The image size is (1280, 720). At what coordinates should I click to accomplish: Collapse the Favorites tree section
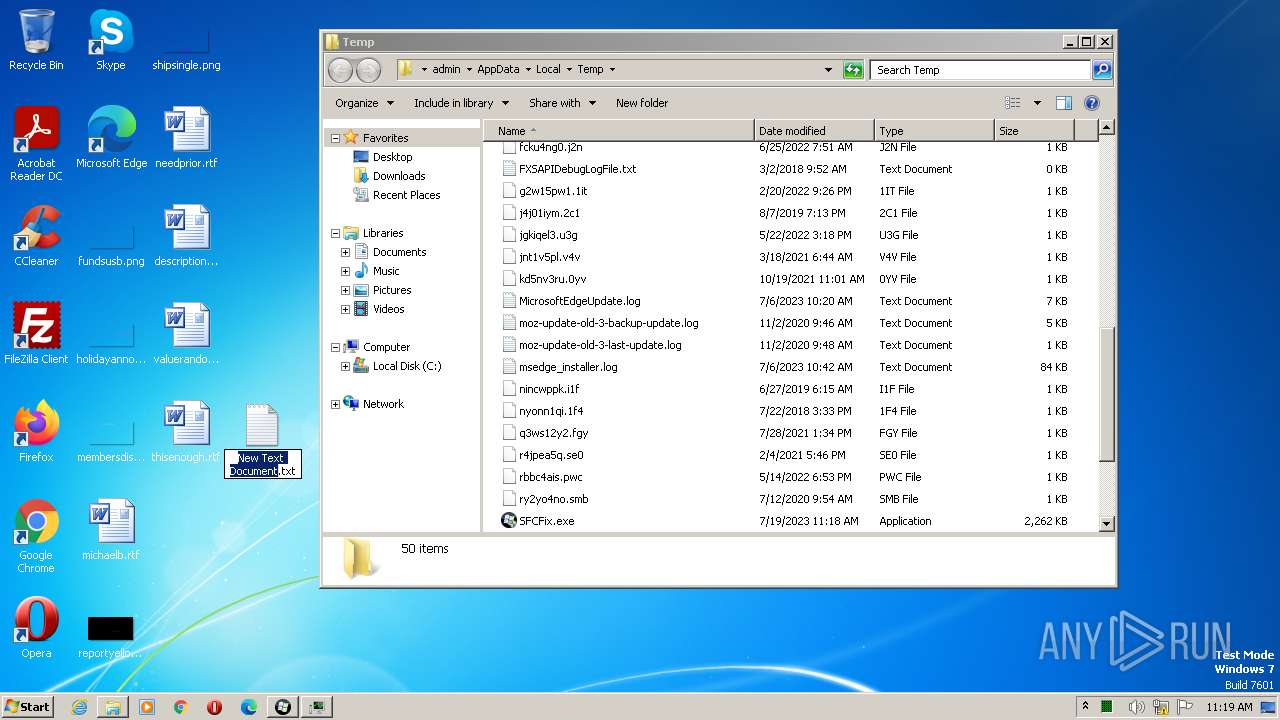pyautogui.click(x=335, y=138)
